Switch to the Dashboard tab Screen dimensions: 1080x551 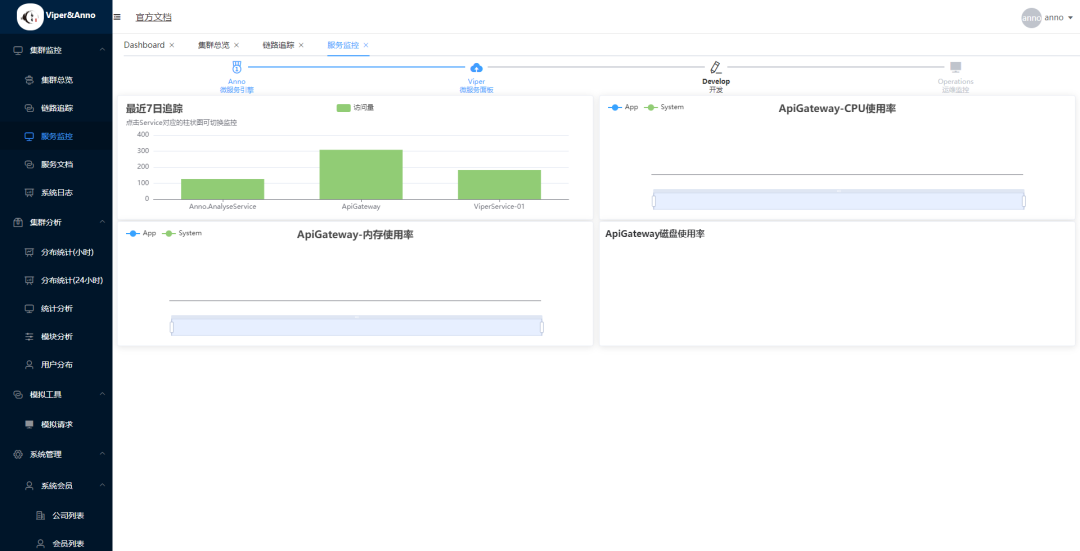[144, 45]
